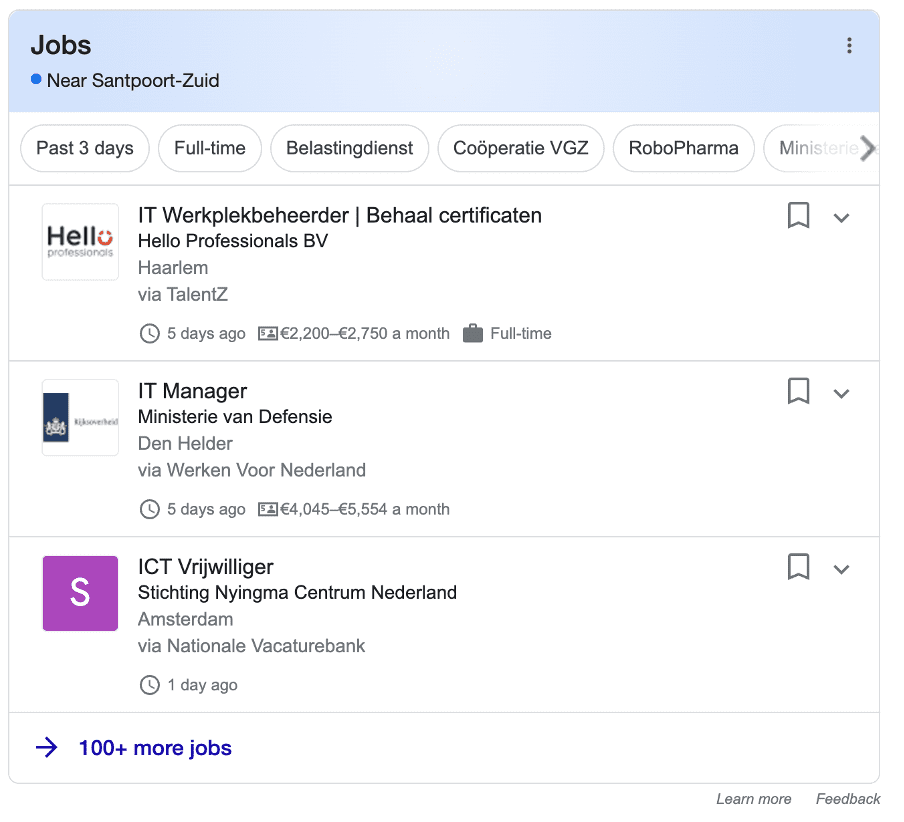The image size is (904, 822).
Task: Select Stichting Nyingma Centrum Nederland text
Action: click(x=297, y=593)
